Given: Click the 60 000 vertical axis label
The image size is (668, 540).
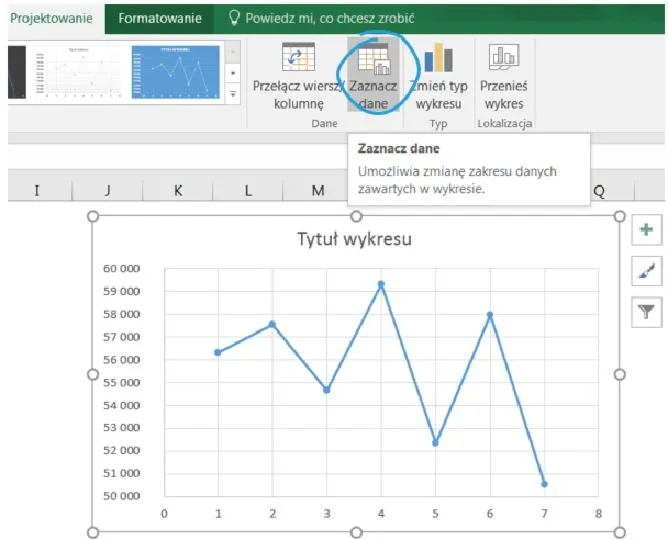Looking at the screenshot, I should coord(121,269).
